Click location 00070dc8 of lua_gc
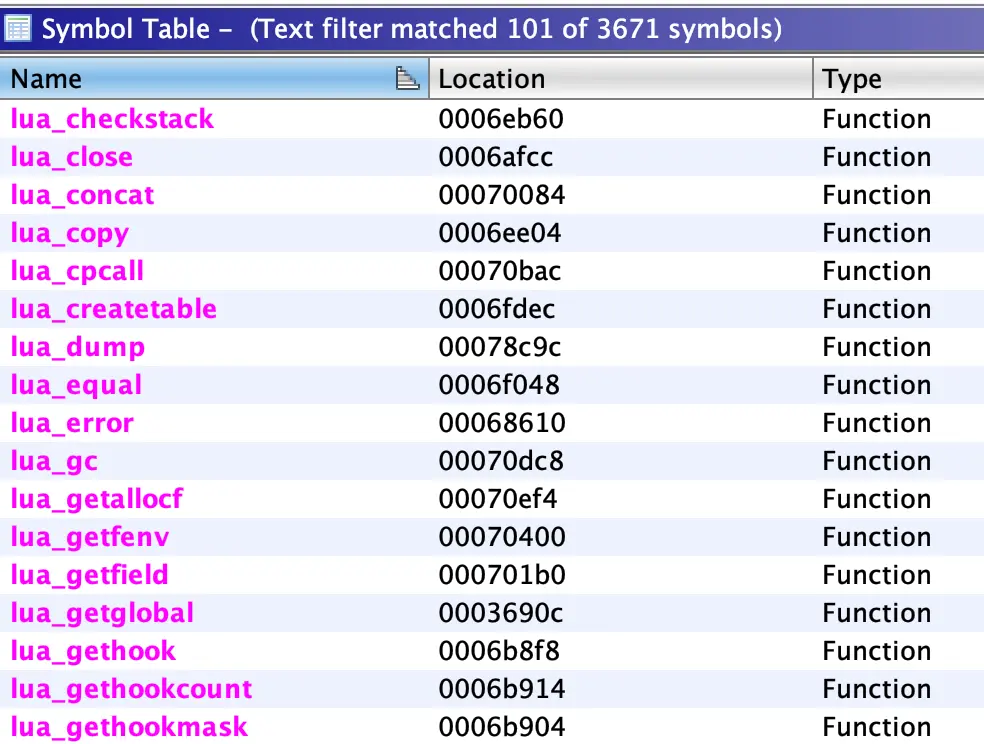The width and height of the screenshot is (984, 744). (501, 461)
